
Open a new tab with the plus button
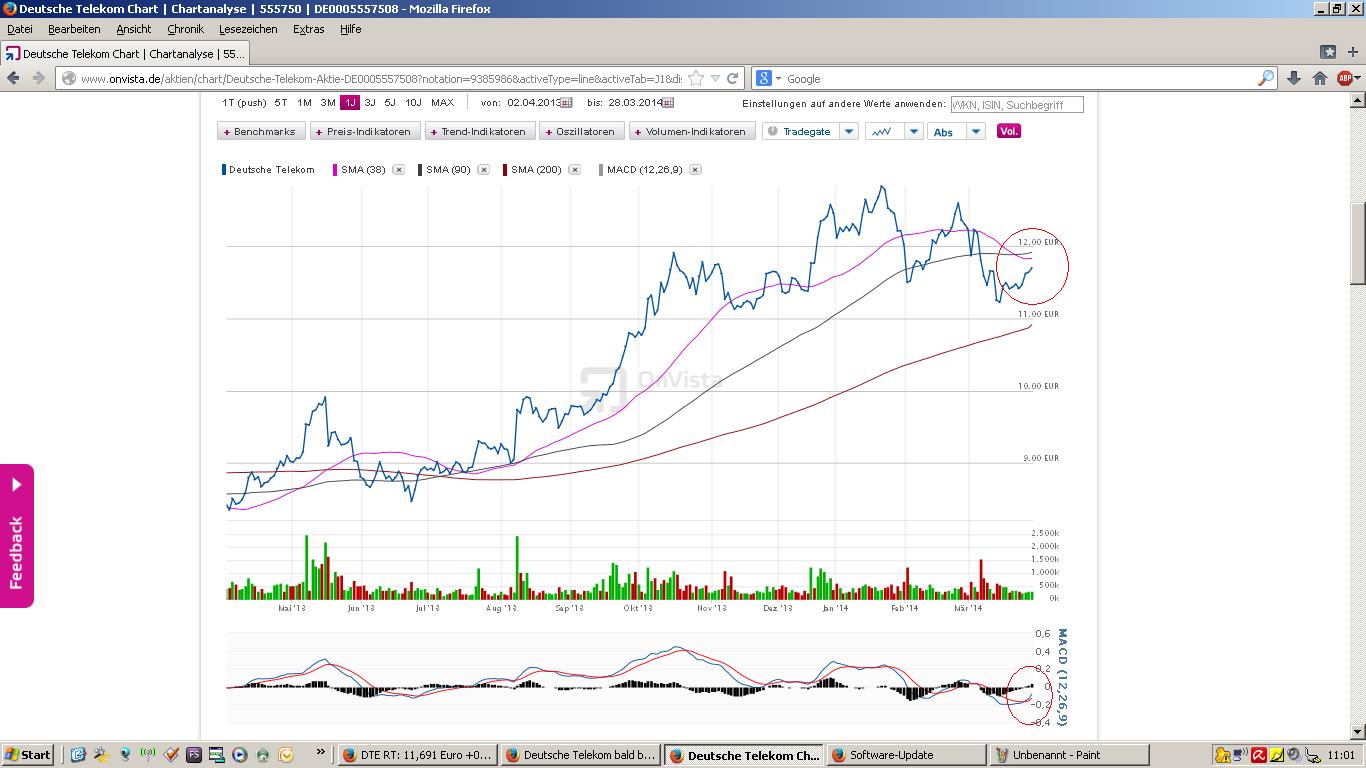[x=1352, y=52]
